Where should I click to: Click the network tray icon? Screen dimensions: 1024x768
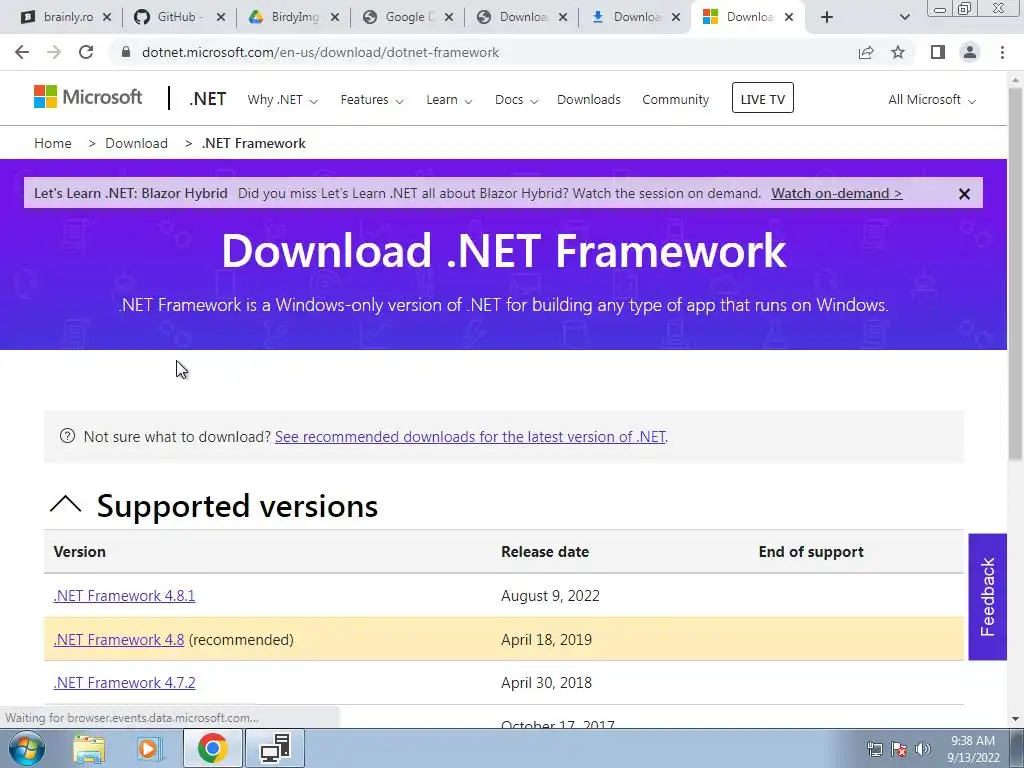[874, 749]
